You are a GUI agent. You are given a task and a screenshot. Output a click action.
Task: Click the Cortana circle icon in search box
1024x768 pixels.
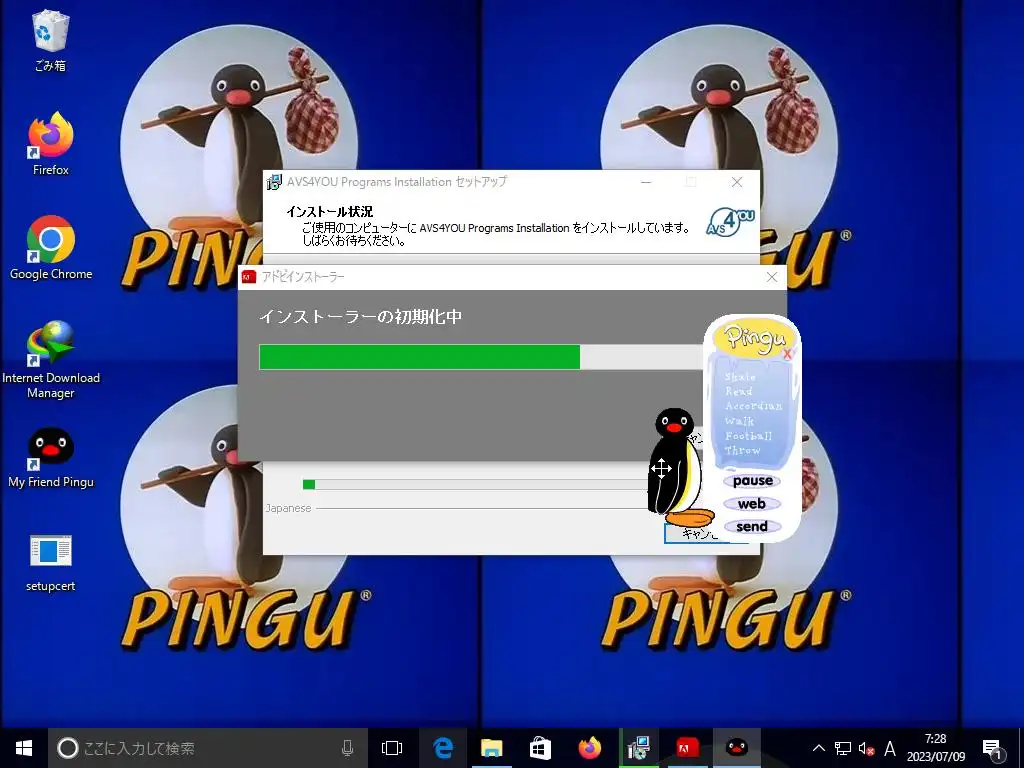click(67, 748)
